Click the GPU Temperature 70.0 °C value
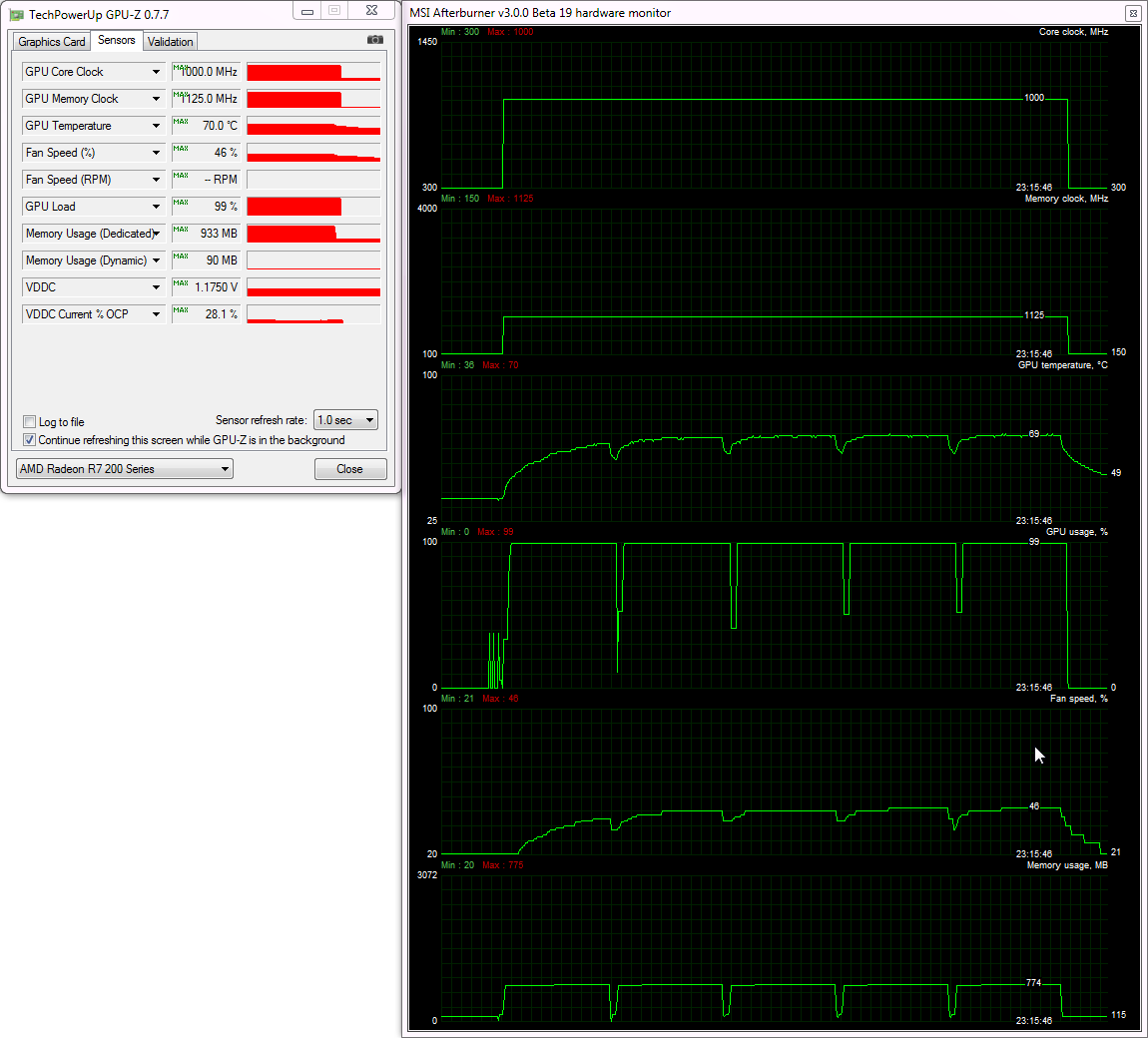The width and height of the screenshot is (1148, 1038). (206, 126)
